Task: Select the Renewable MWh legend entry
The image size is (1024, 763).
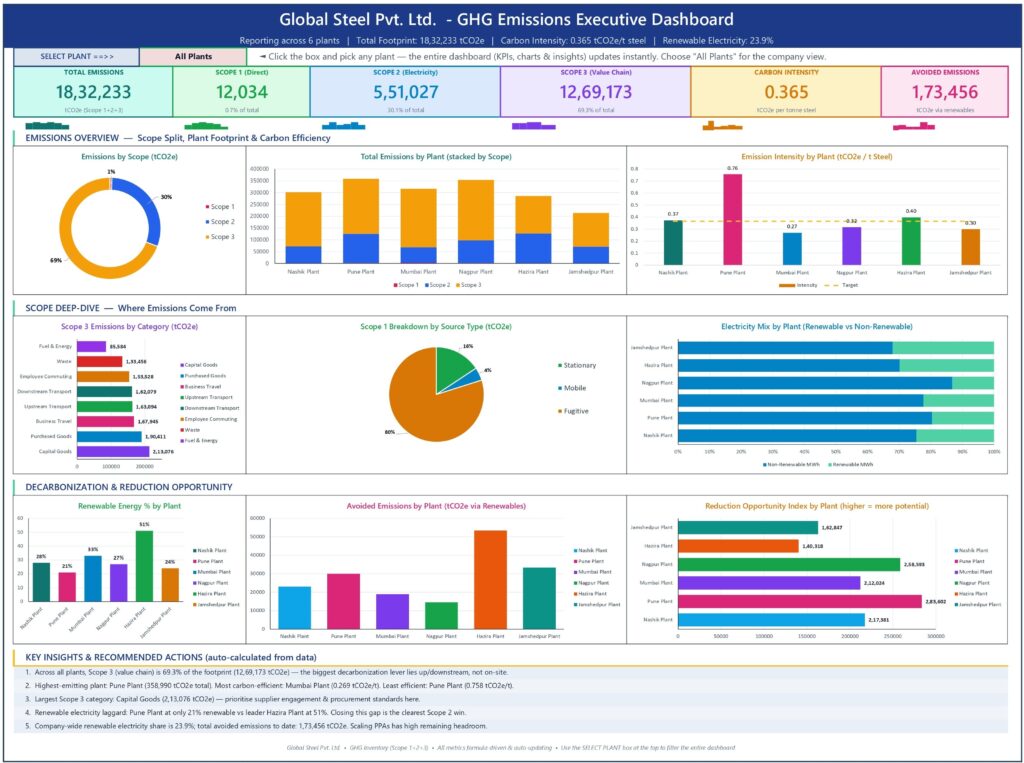Action: pos(850,464)
